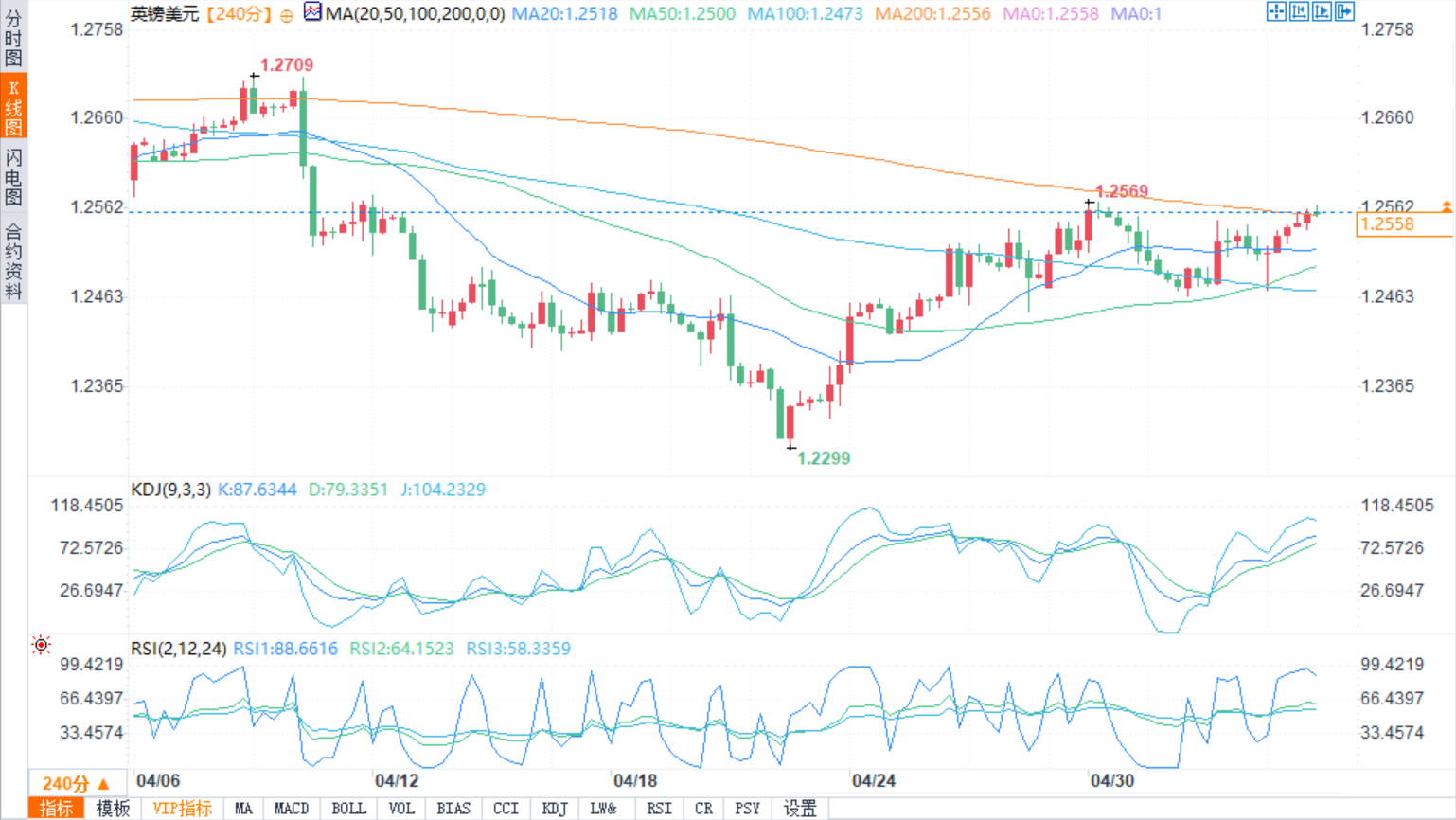Click the MA indicator chart icon

point(312,11)
